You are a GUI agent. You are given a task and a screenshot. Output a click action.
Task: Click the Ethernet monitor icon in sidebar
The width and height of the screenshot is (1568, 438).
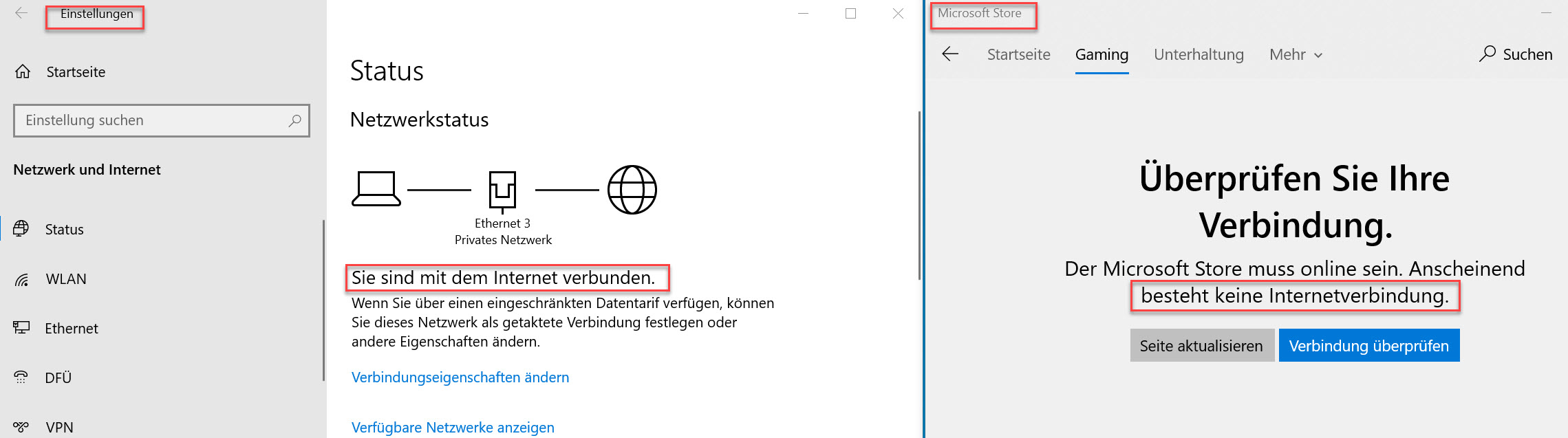(x=21, y=328)
